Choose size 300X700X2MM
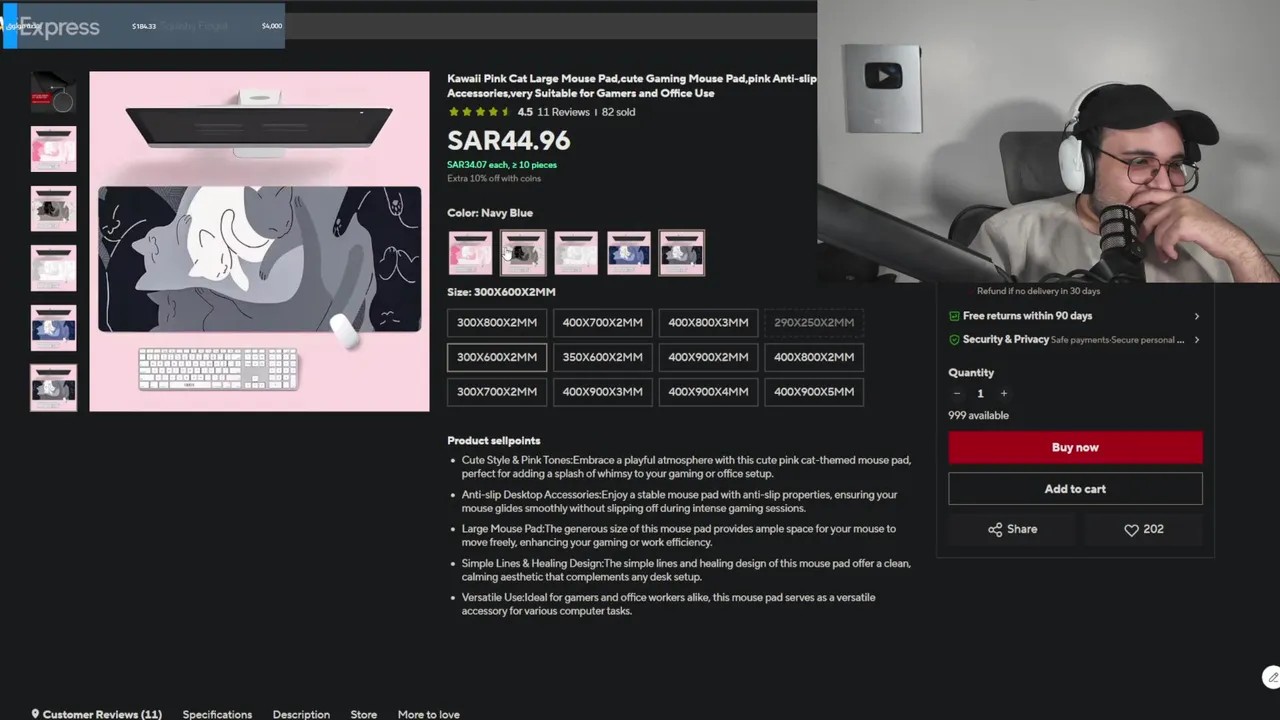The height and width of the screenshot is (720, 1280). point(497,392)
